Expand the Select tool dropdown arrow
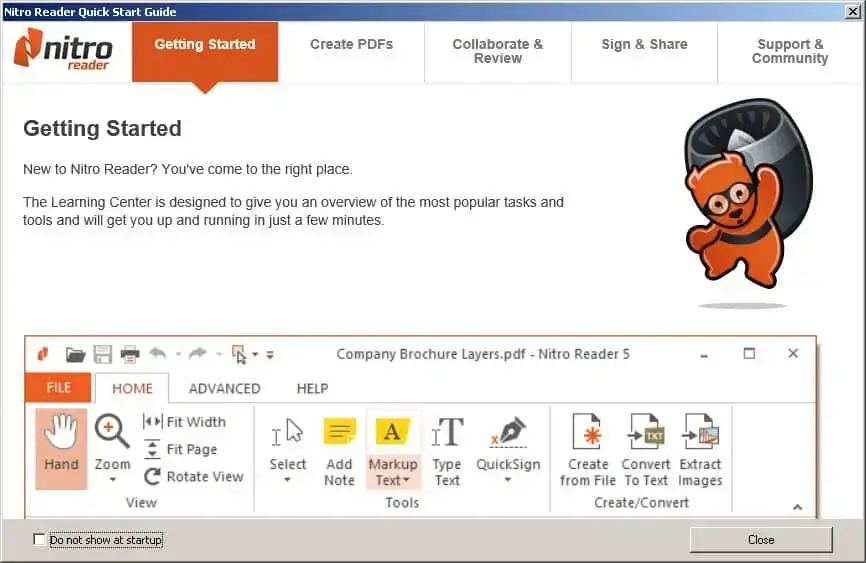Viewport: 866px width, 563px height. (287, 480)
